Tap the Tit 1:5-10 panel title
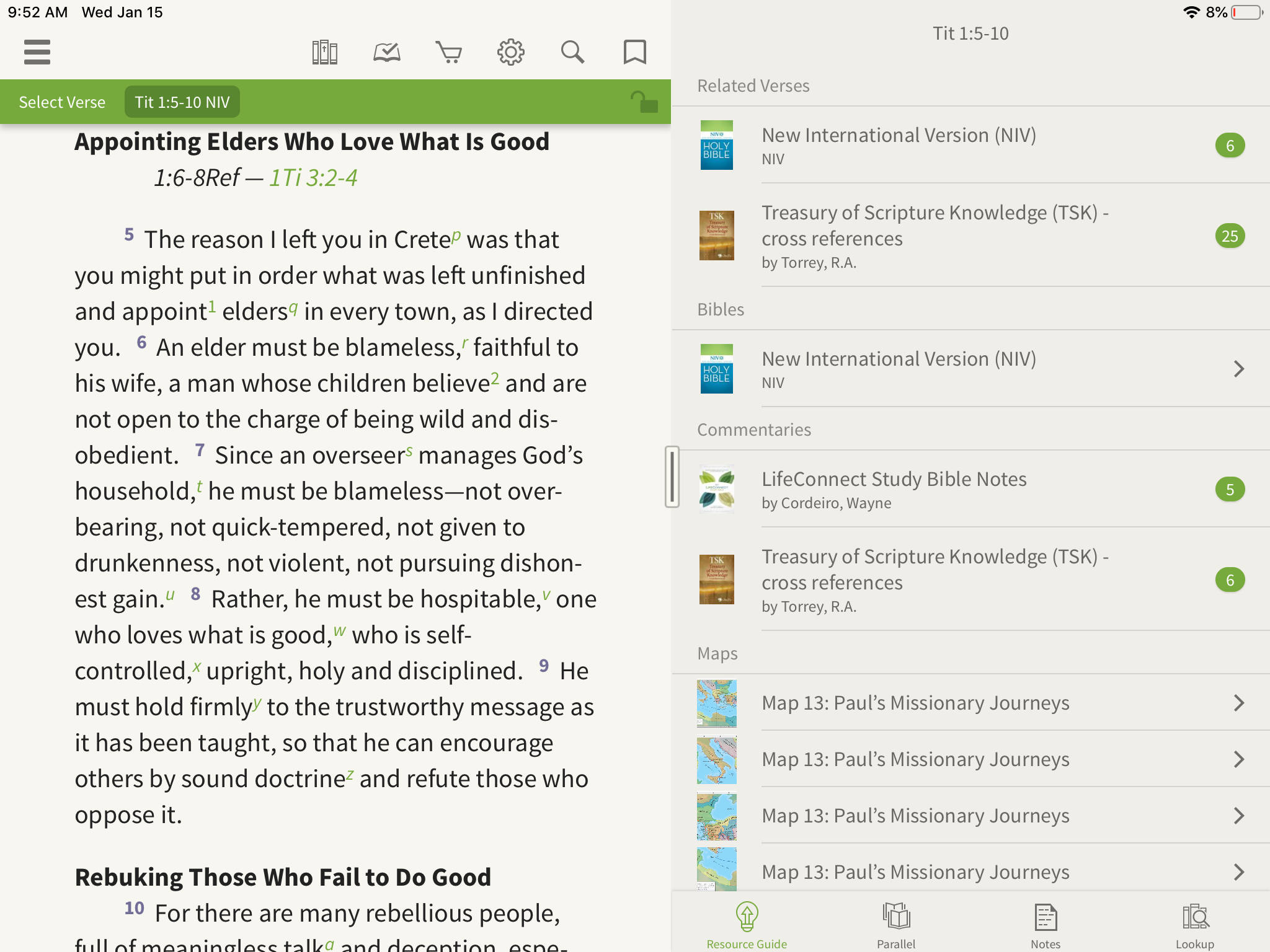The height and width of the screenshot is (952, 1270). [971, 33]
